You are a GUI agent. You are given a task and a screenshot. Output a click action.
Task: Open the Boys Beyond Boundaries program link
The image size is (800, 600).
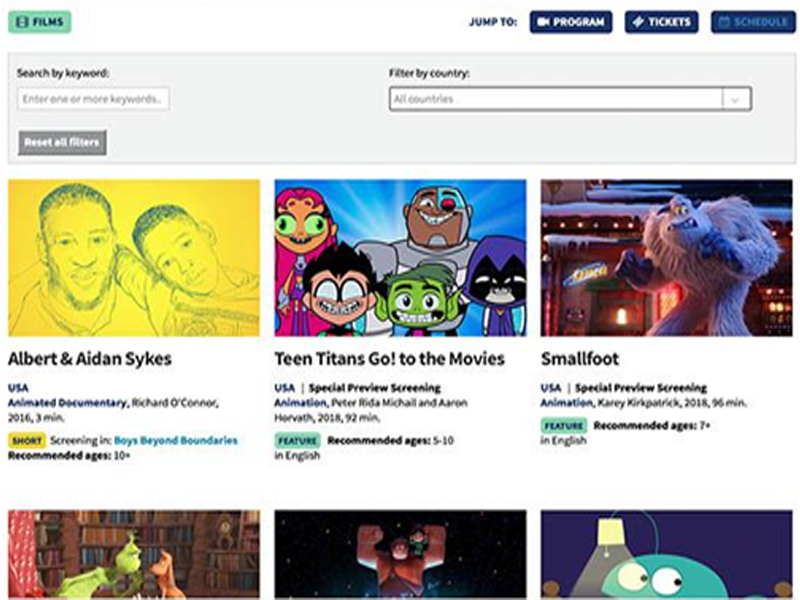pyautogui.click(x=176, y=440)
